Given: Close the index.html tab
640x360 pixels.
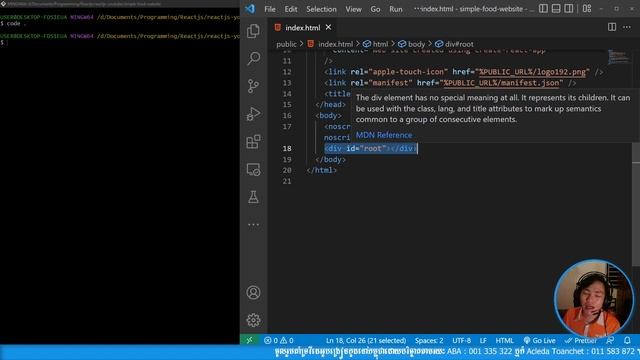Looking at the screenshot, I should coord(329,27).
